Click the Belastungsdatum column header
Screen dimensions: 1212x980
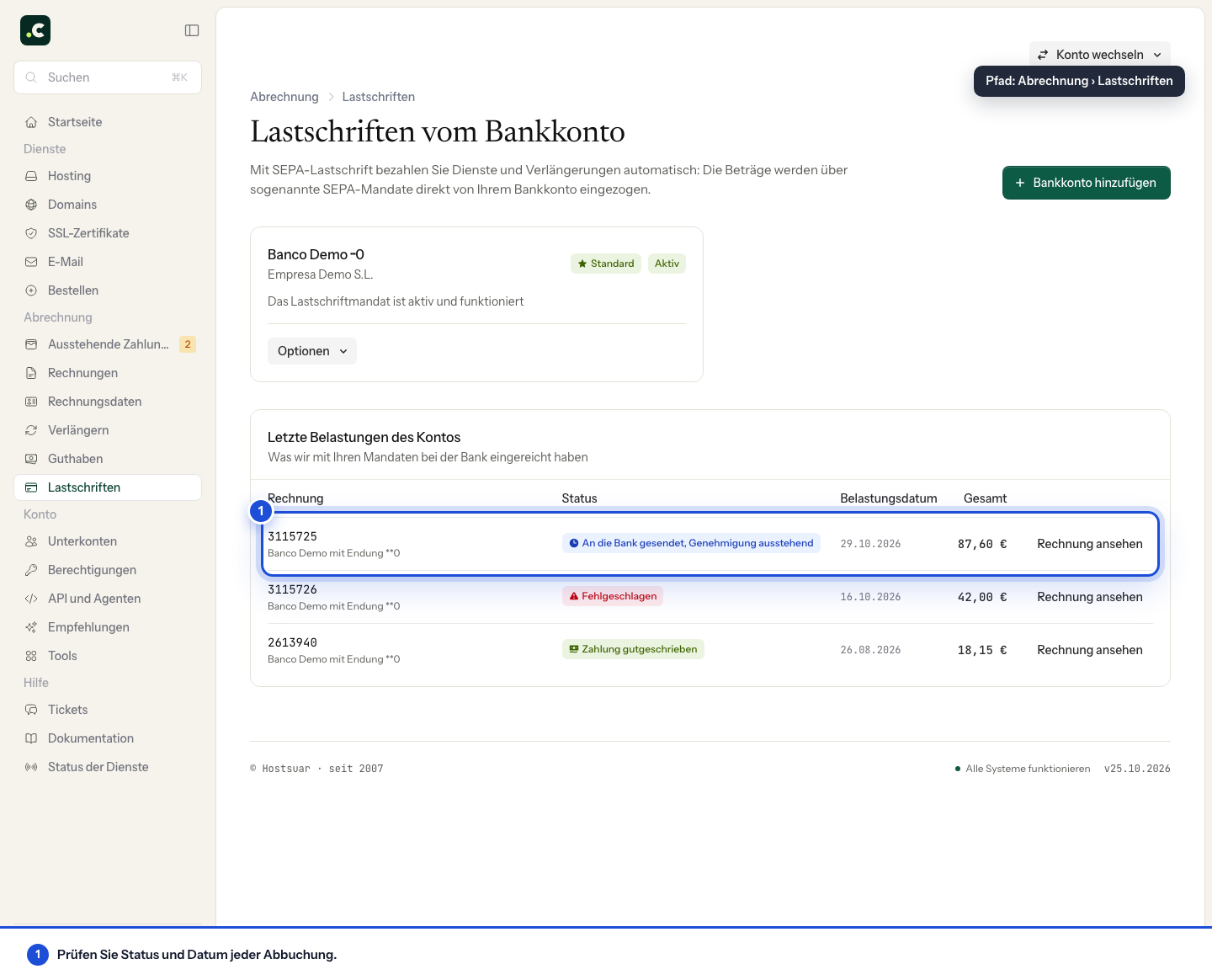(x=889, y=498)
